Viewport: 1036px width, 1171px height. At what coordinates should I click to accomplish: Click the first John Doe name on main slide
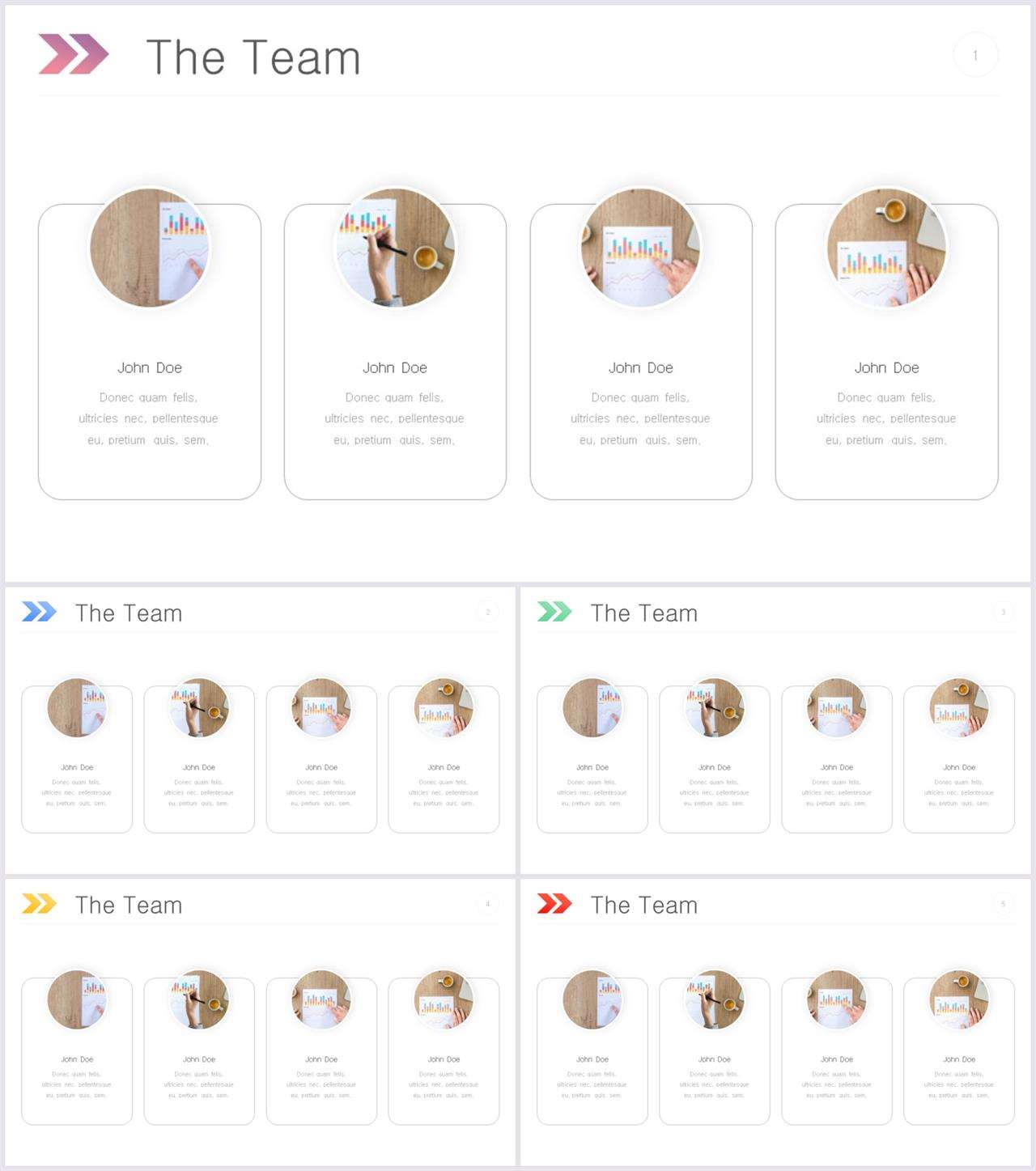coord(150,367)
